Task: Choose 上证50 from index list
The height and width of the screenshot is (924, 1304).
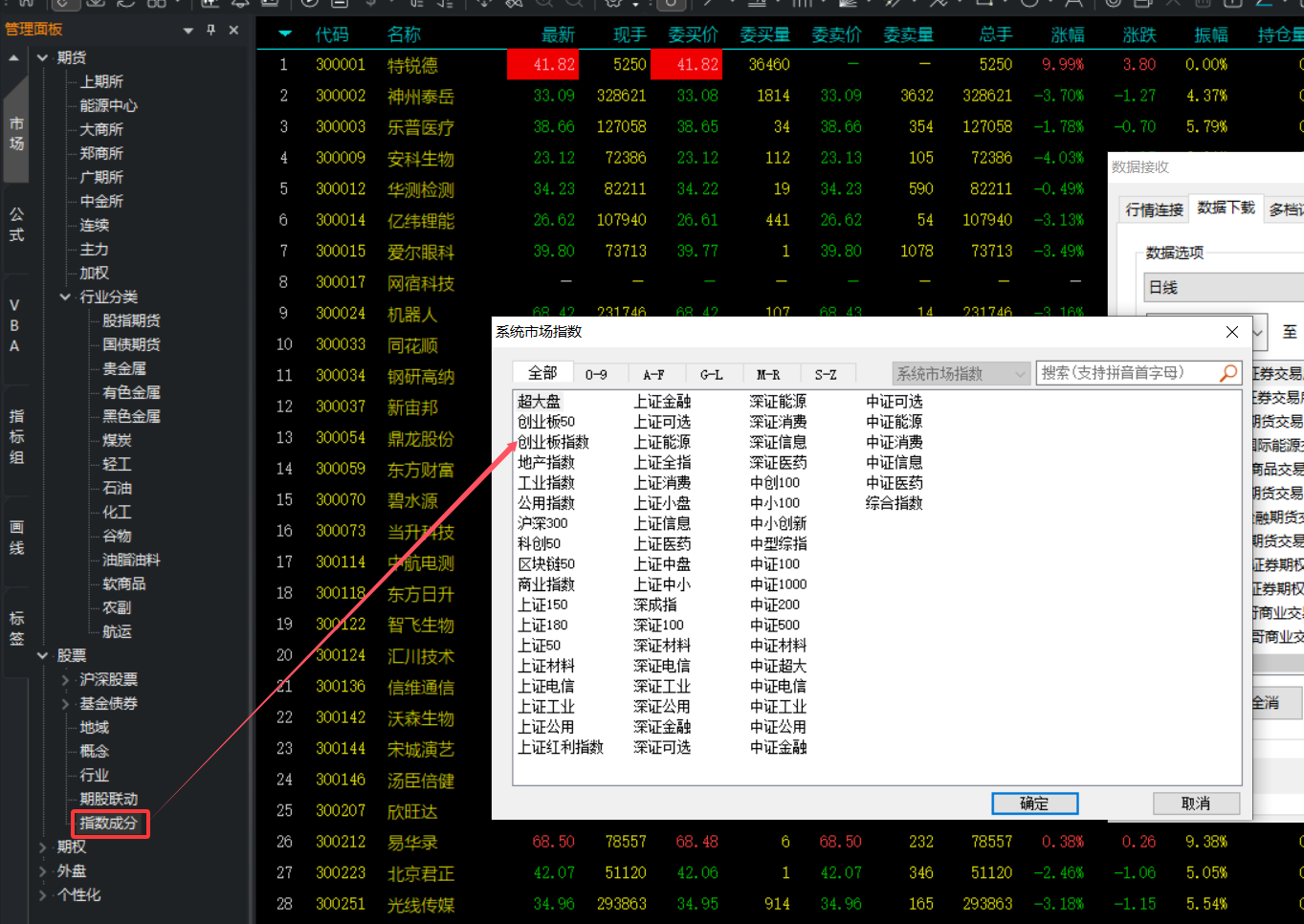Action: coord(539,646)
